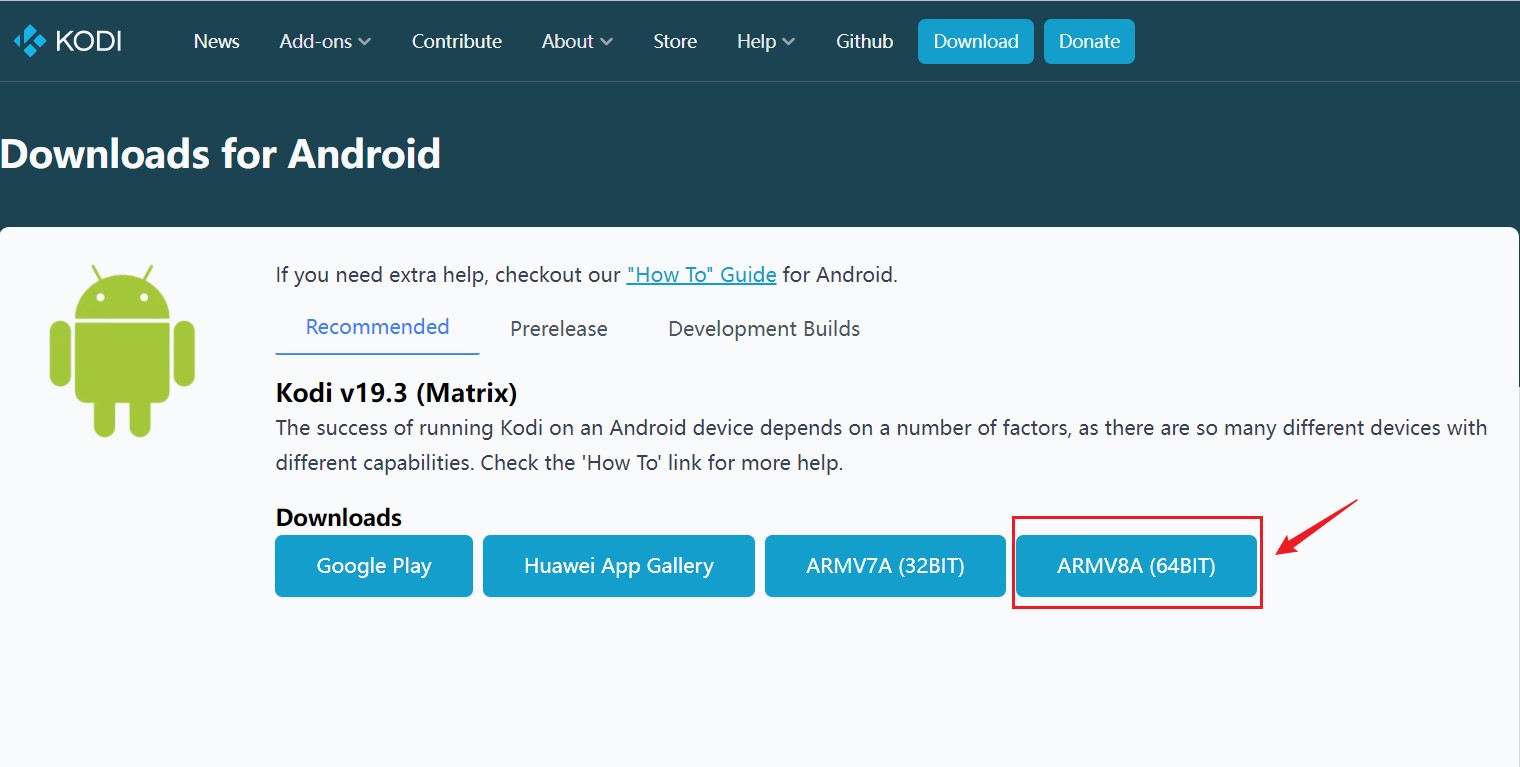Expand the Add-ons dropdown menu

pos(325,41)
